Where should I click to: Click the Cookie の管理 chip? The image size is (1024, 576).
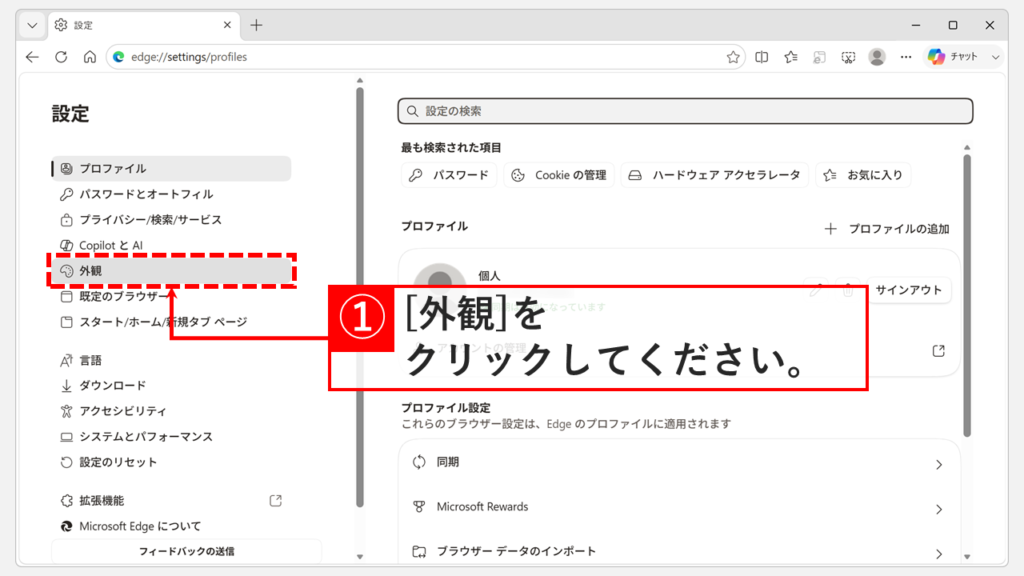coord(558,175)
